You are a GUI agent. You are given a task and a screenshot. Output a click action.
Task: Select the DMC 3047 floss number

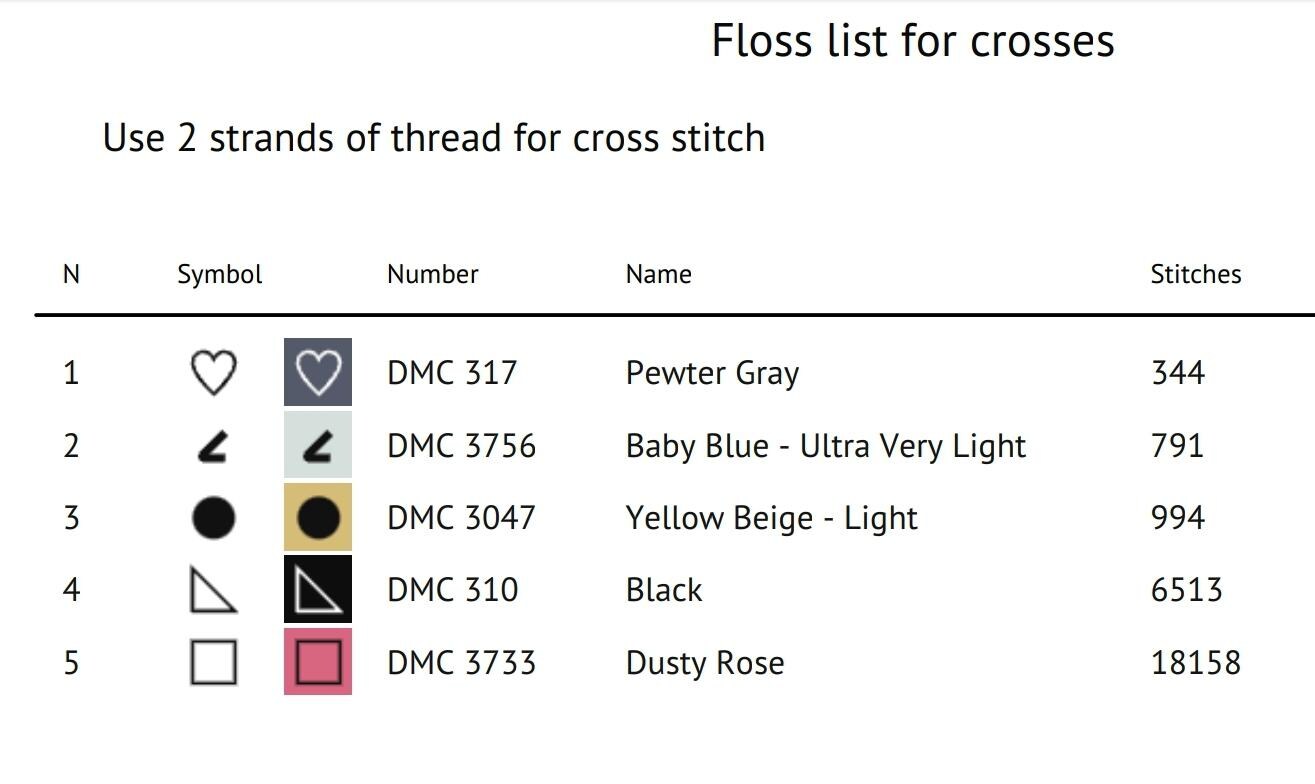461,518
